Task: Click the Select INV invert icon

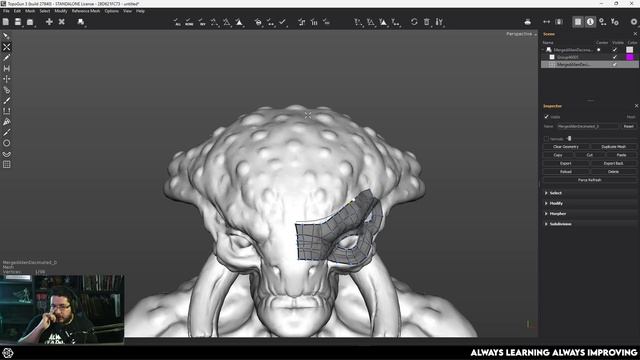Action: pos(202,22)
